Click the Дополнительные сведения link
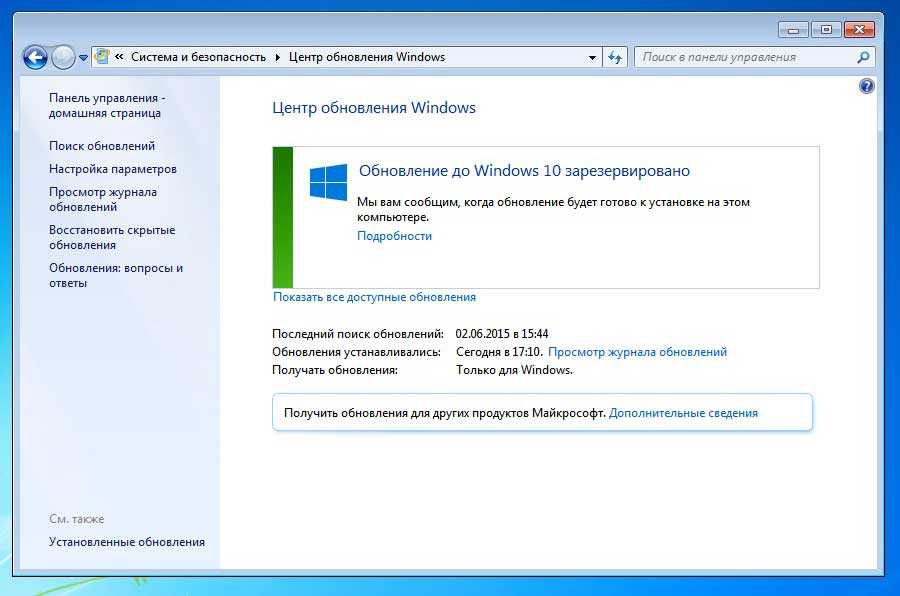Viewport: 900px width, 596px height. pos(683,412)
